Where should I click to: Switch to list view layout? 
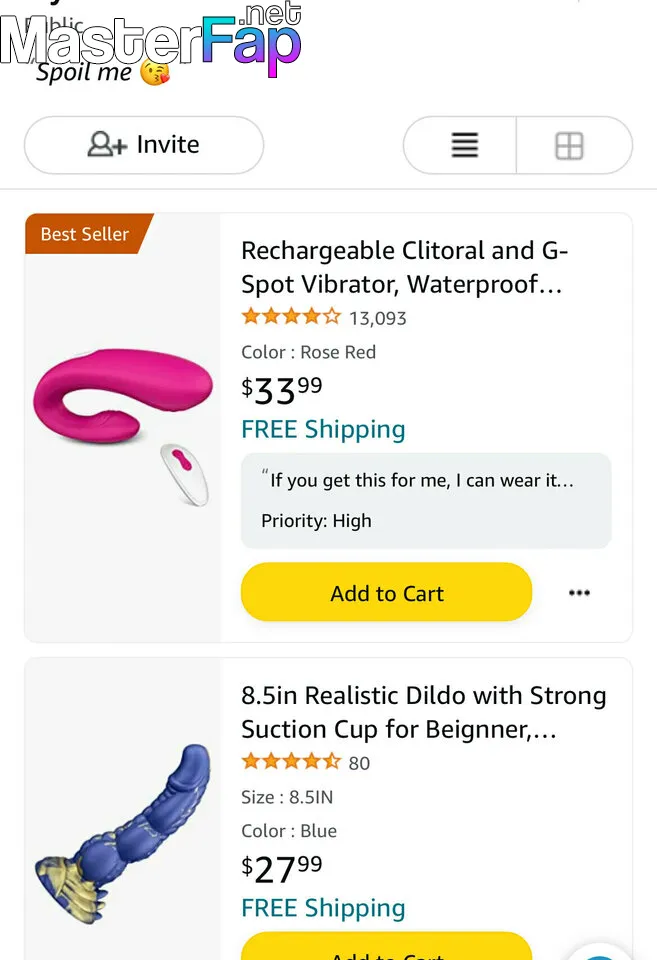[x=464, y=146]
